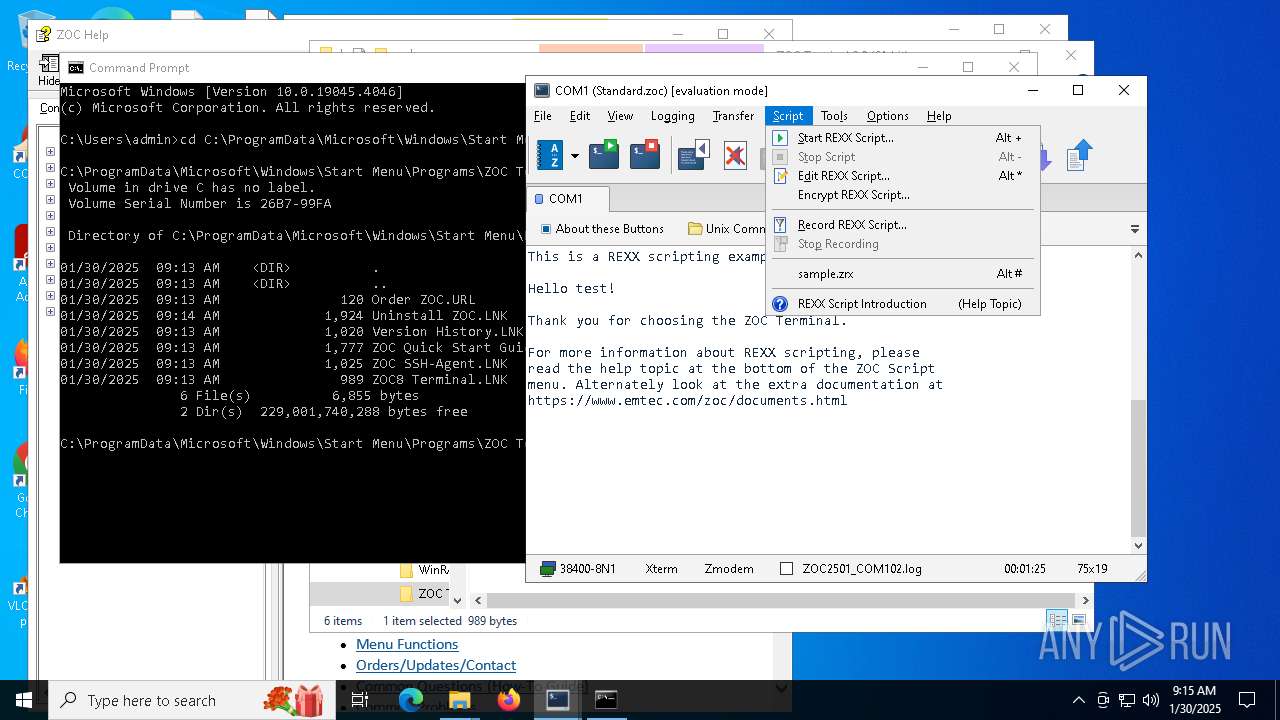The width and height of the screenshot is (1280, 720).
Task: Click the green Connect session toolbar icon
Action: pyautogui.click(x=604, y=155)
